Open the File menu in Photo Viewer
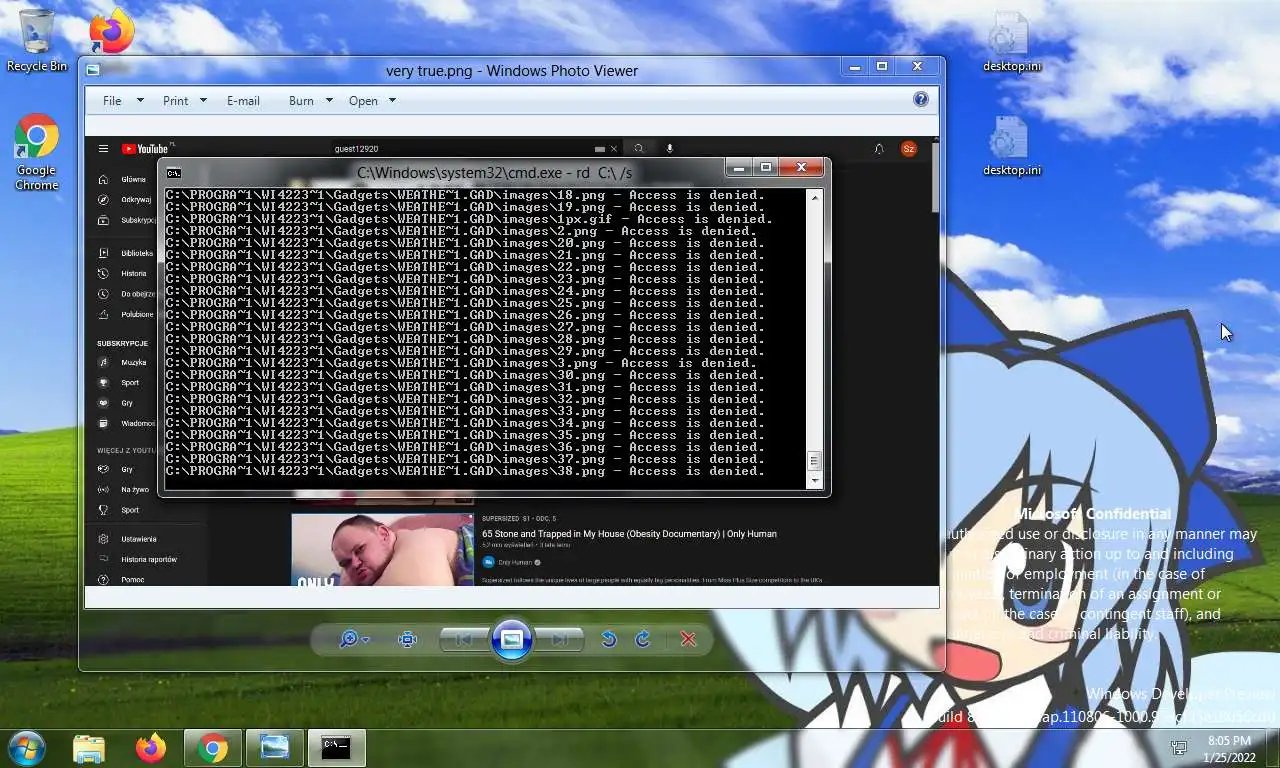 click(112, 101)
